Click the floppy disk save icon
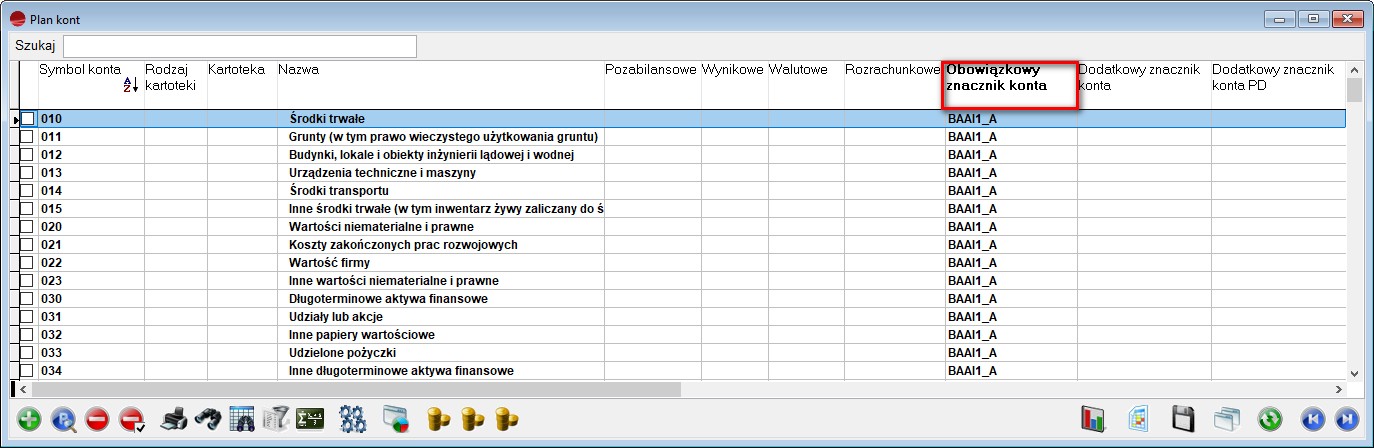 [1184, 420]
